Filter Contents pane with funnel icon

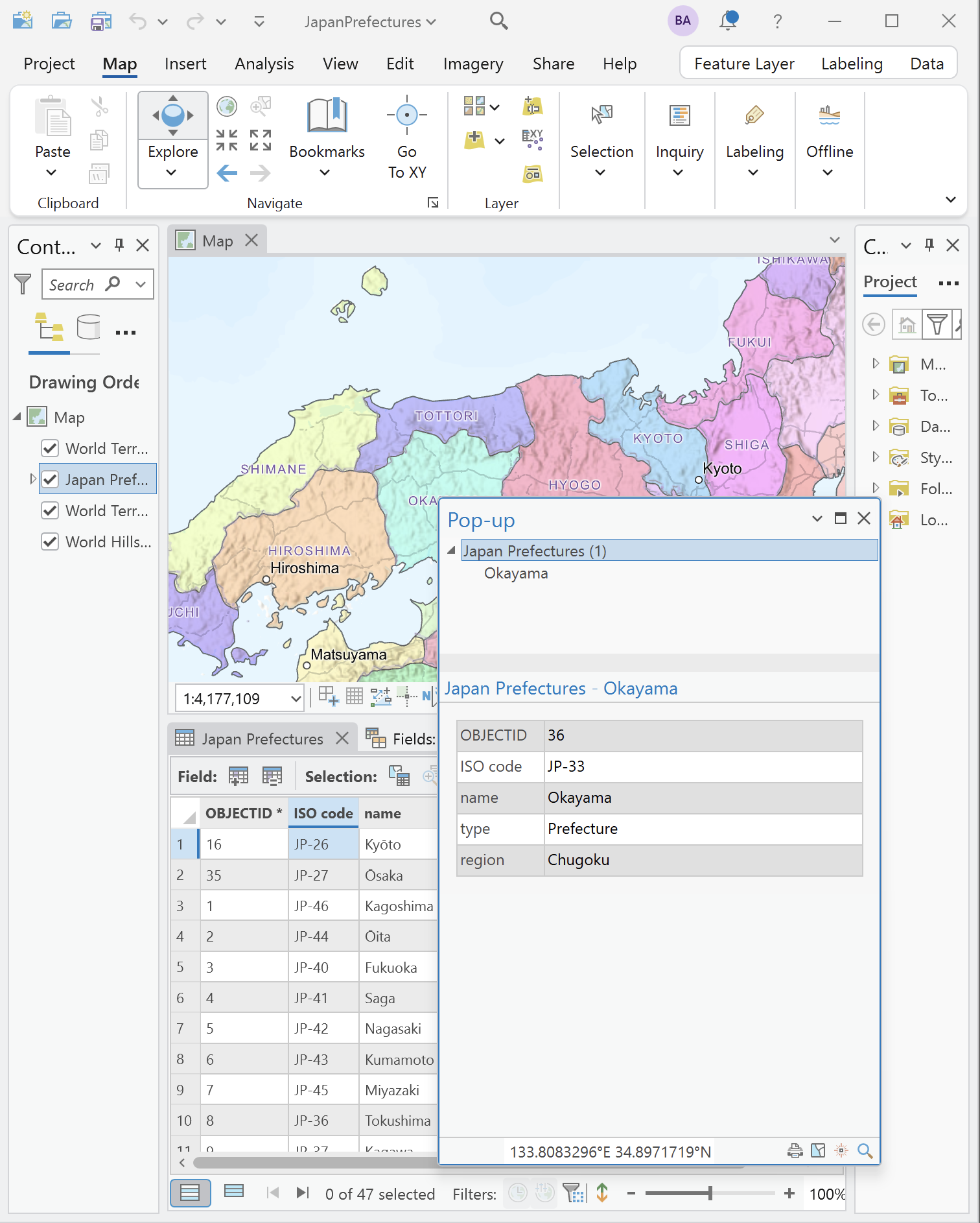23,284
